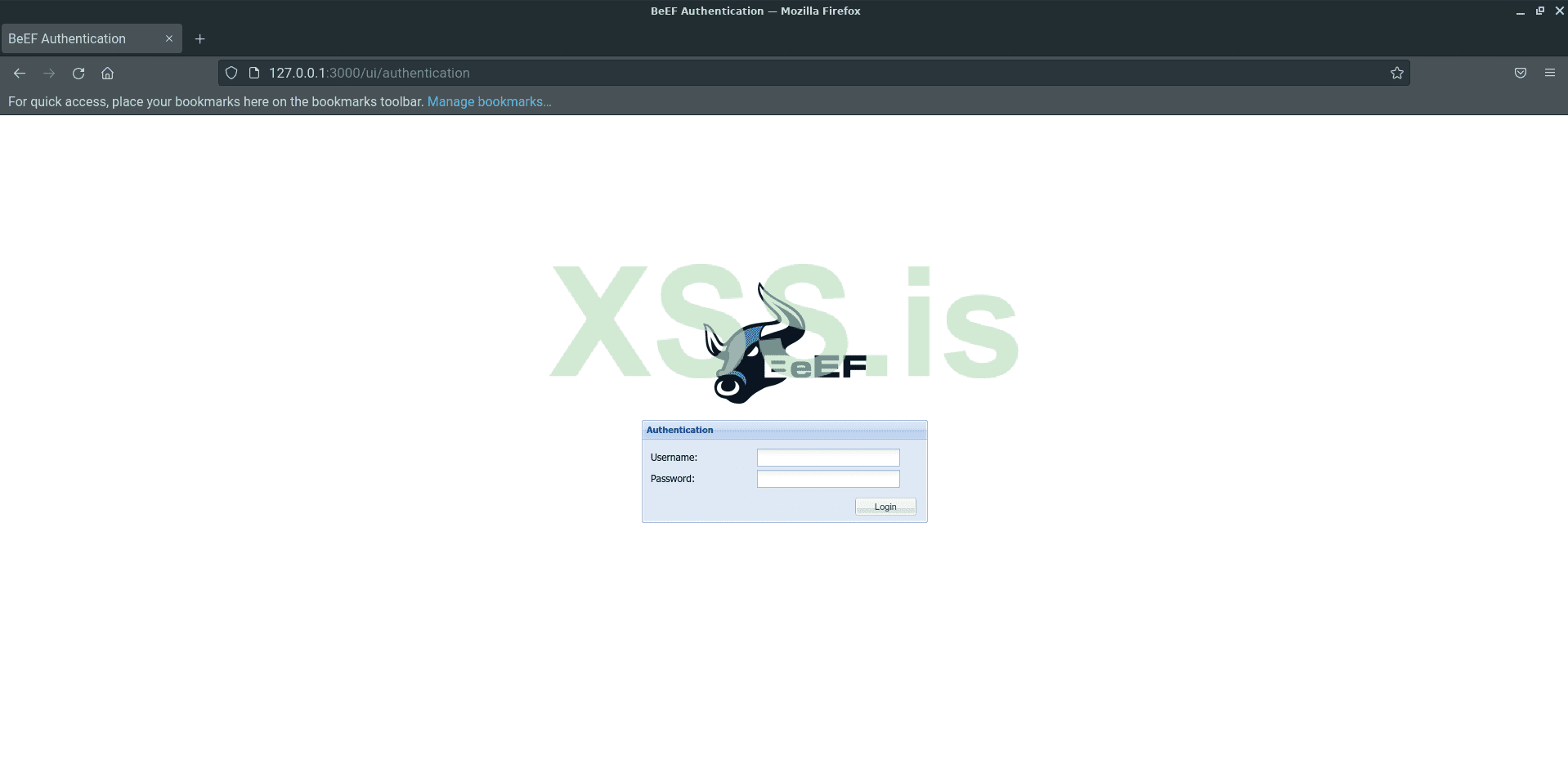This screenshot has width=1568, height=773.
Task: Open the Save to Pocket button
Action: [x=1521, y=74]
